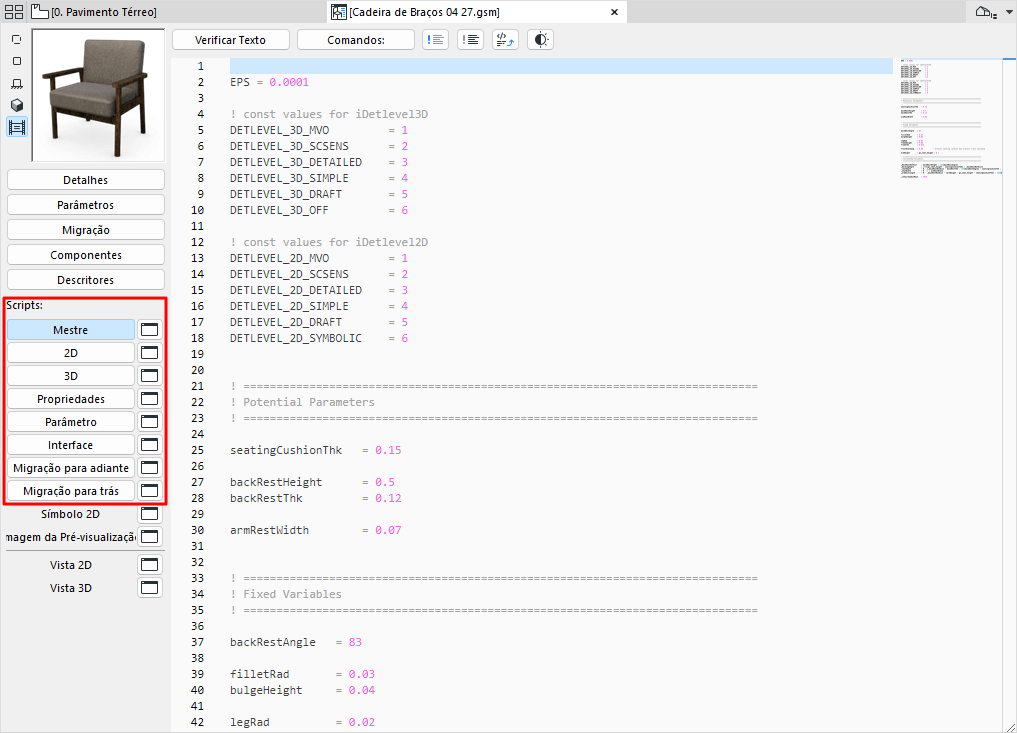Select the 3D cube preview icon
This screenshot has width=1017, height=733.
16,104
